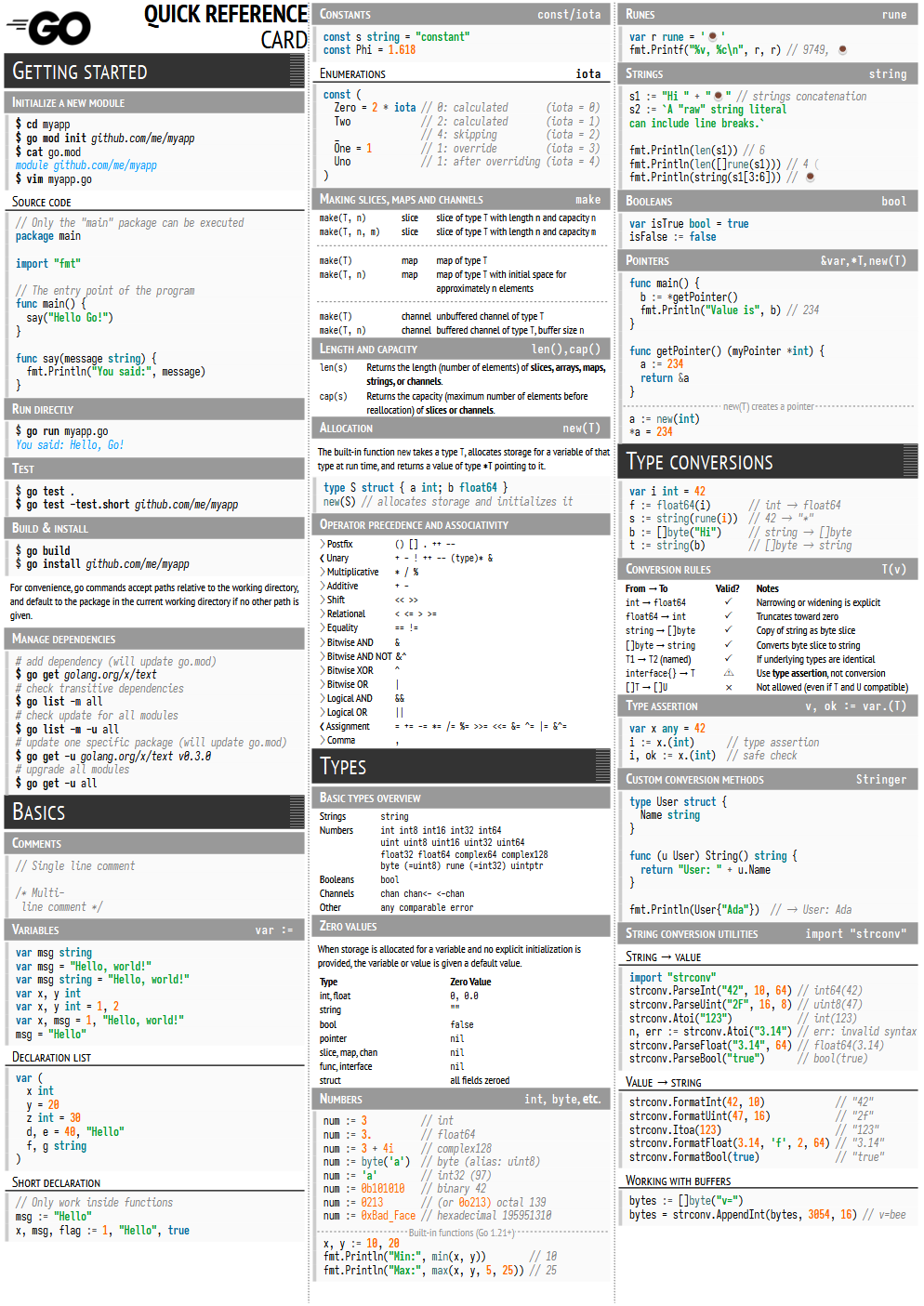Image resolution: width=924 pixels, height=1306 pixels.
Task: Select the Zero Values section header
Action: (x=460, y=926)
